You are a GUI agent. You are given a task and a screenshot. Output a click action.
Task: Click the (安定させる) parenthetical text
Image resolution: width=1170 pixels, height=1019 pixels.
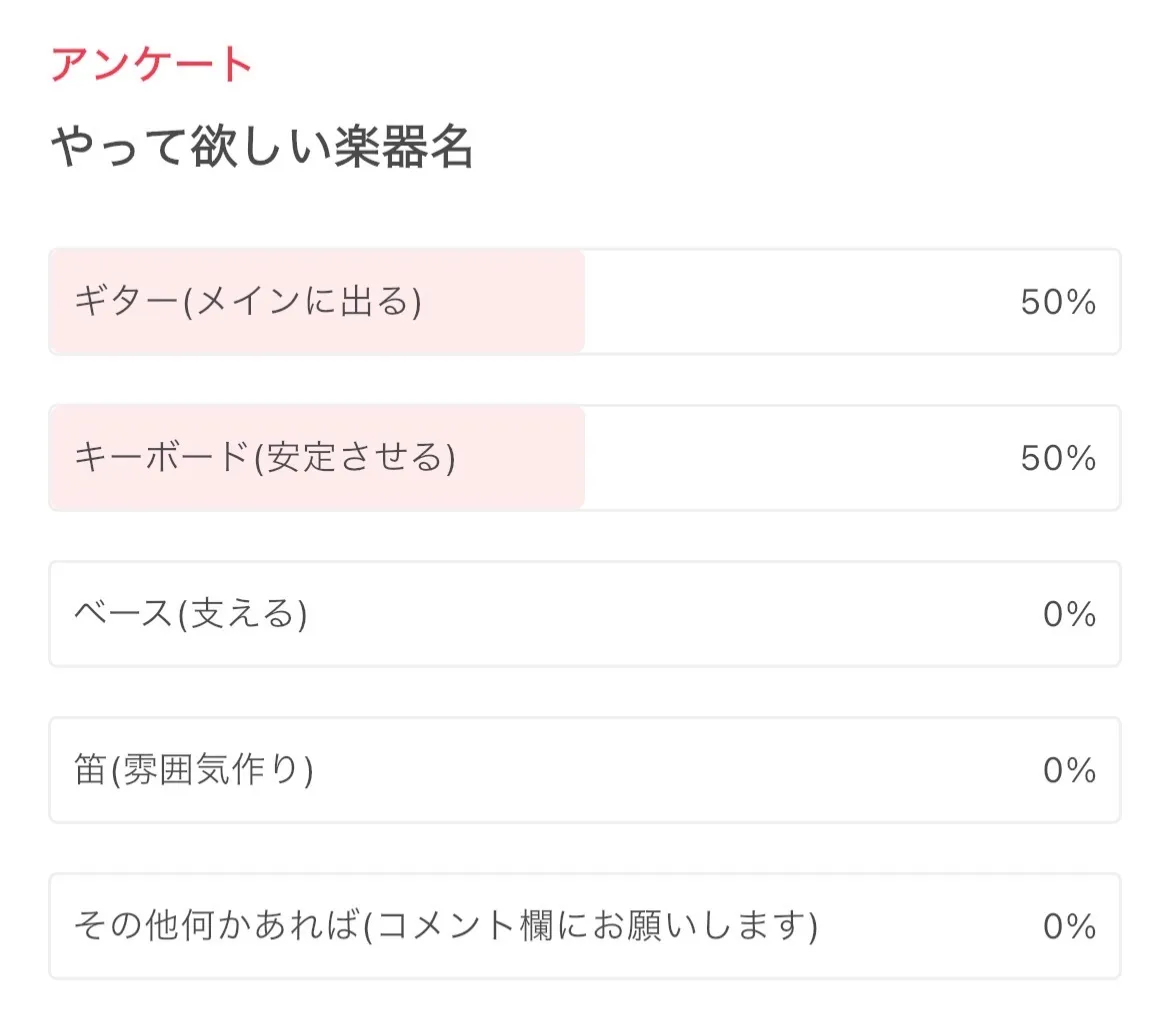(x=354, y=457)
